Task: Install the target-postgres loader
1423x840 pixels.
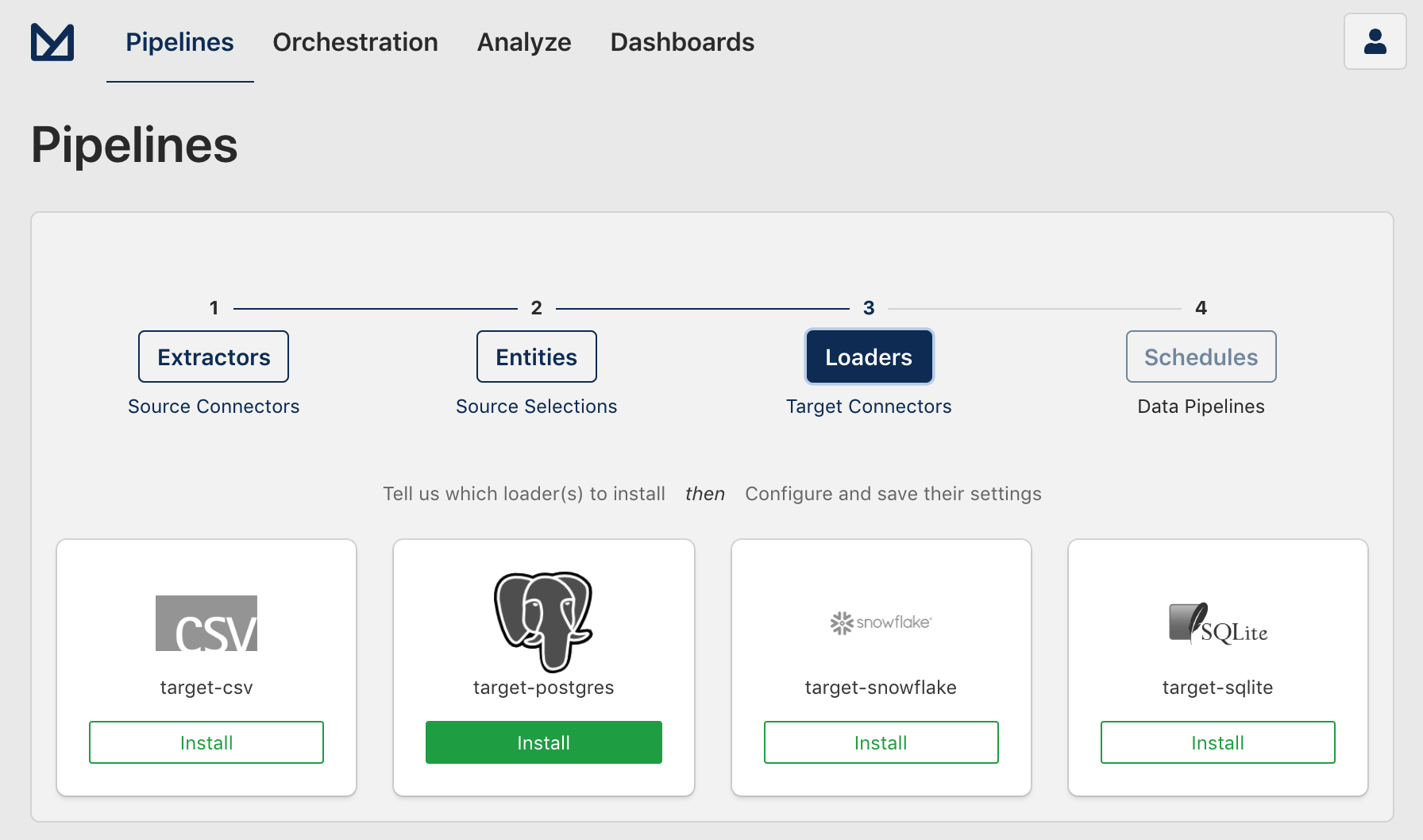Action: click(544, 742)
